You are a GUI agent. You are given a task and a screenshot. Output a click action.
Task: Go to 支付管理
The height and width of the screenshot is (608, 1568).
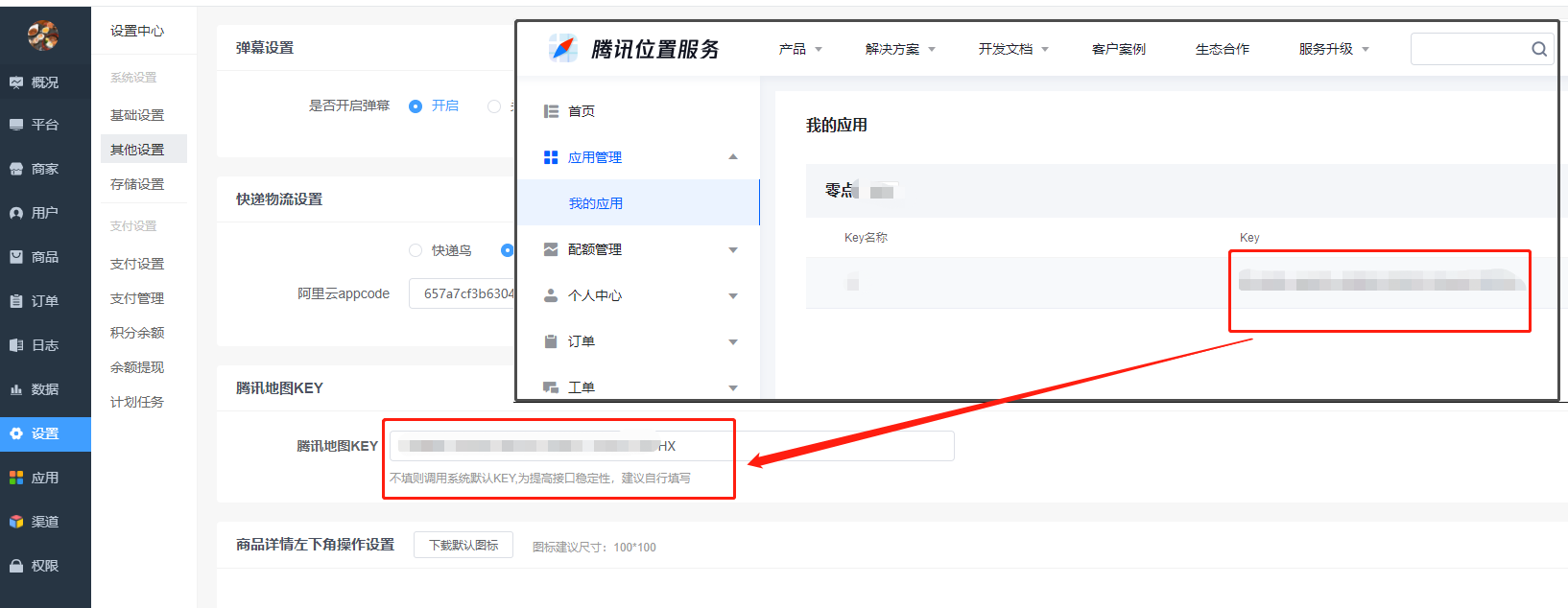[137, 298]
